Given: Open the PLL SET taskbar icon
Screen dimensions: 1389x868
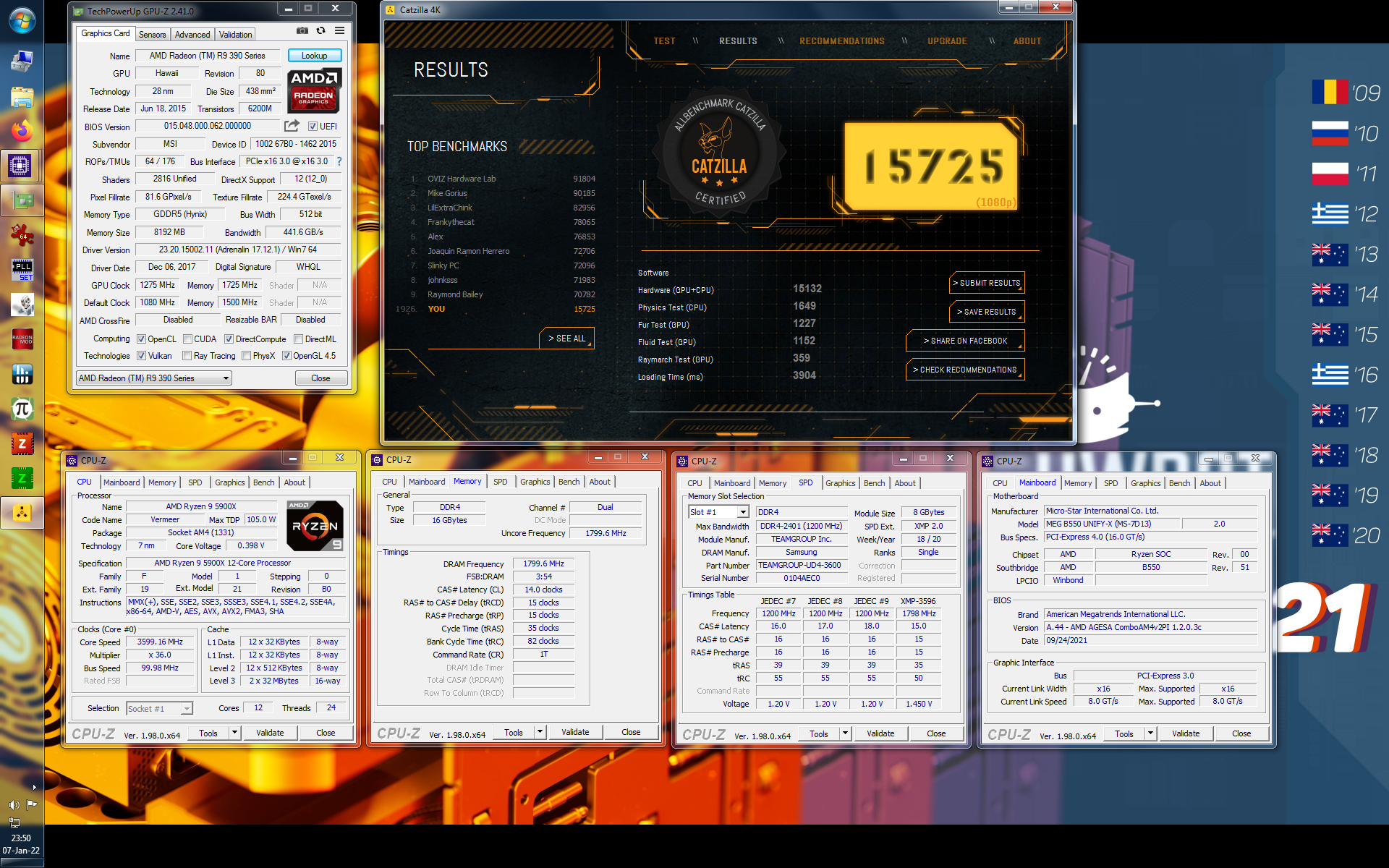Looking at the screenshot, I should coord(22,270).
